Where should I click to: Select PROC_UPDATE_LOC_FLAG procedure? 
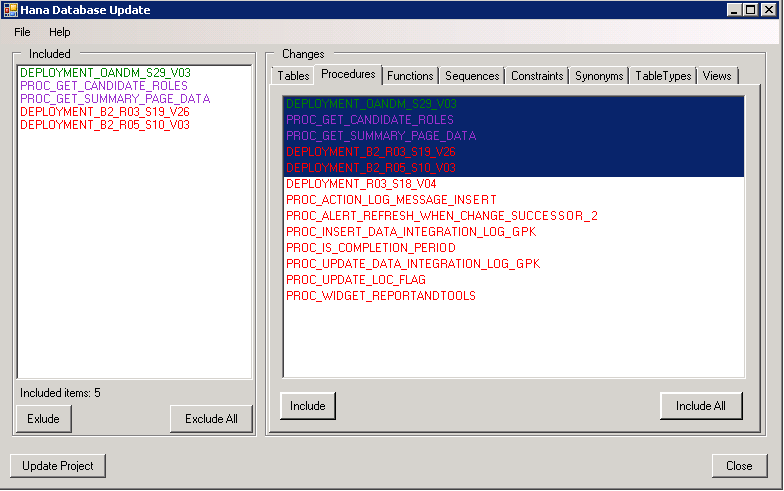(514, 280)
